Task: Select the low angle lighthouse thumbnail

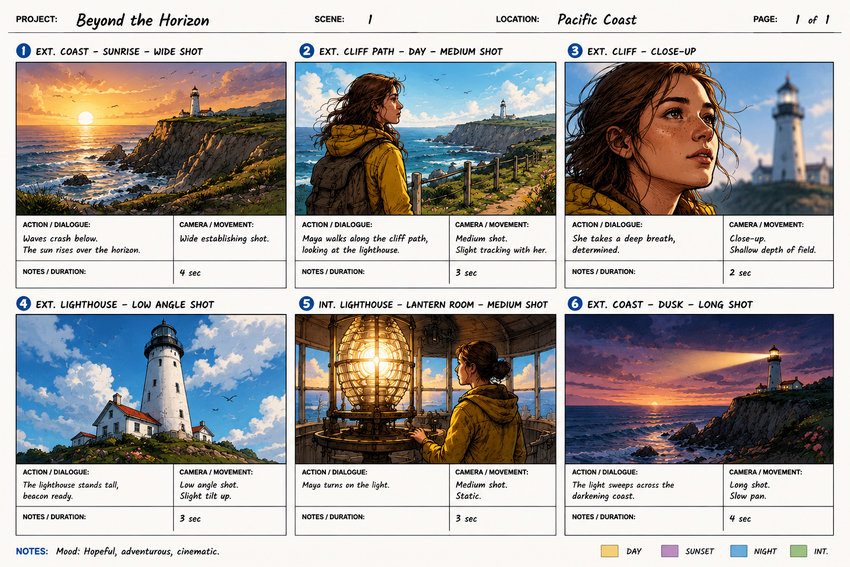Action: click(x=151, y=389)
